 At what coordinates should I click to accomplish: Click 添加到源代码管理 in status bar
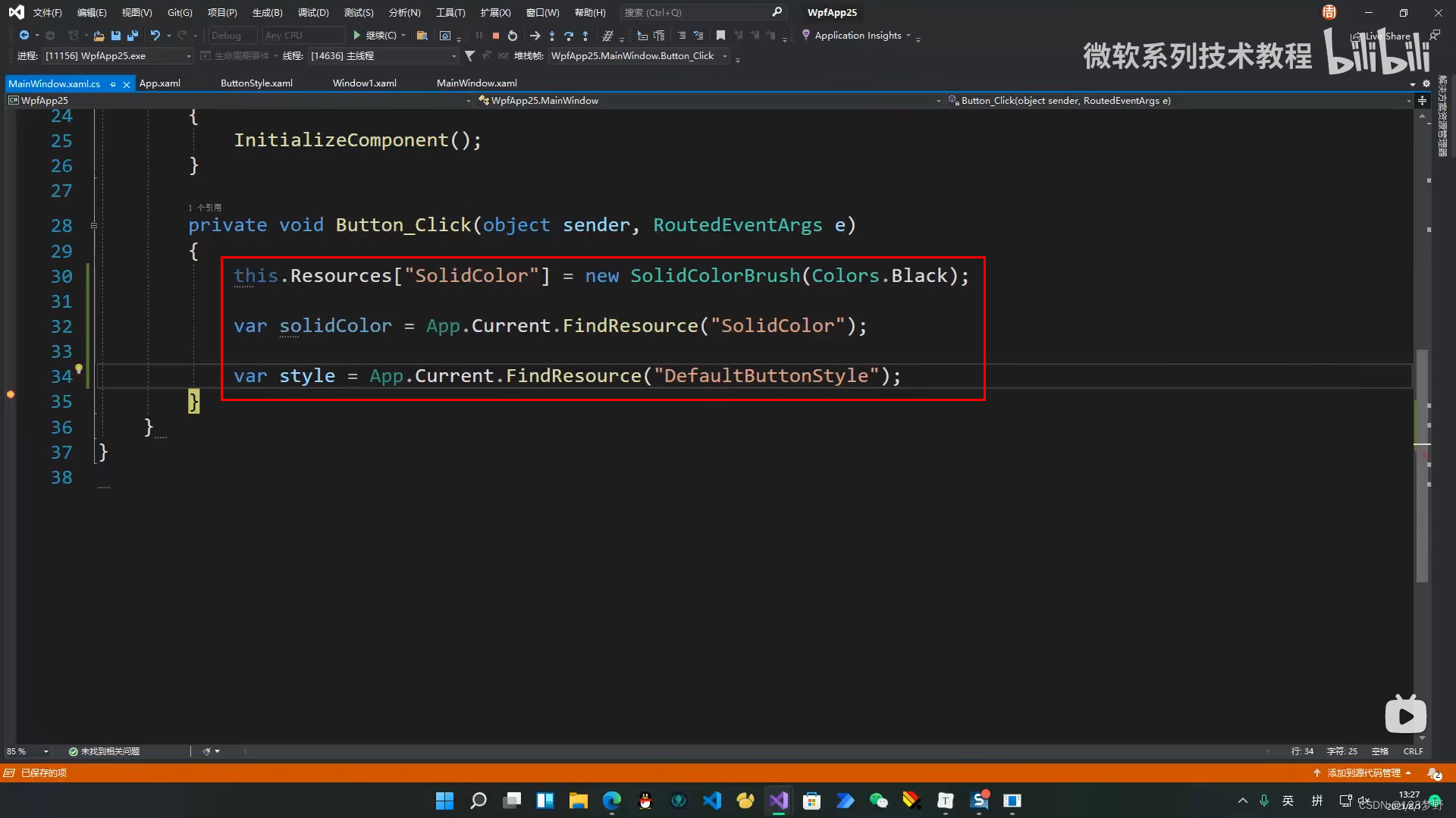(x=1363, y=773)
